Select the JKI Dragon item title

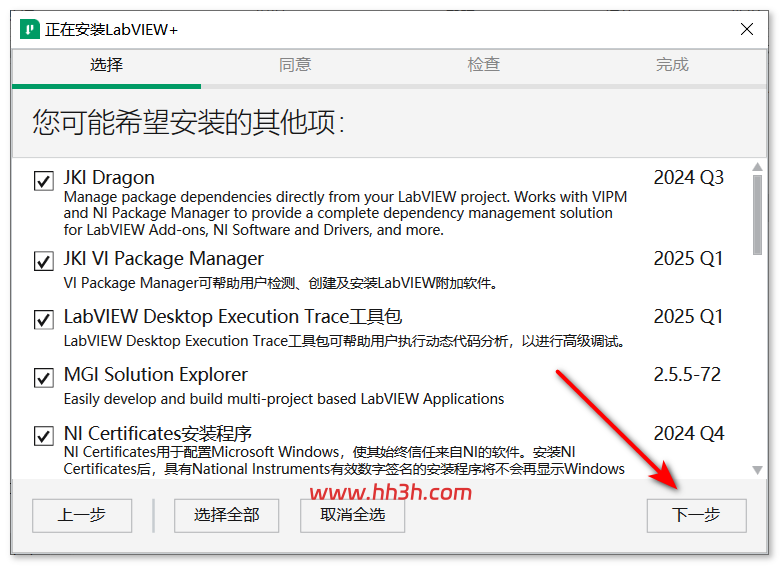point(109,178)
